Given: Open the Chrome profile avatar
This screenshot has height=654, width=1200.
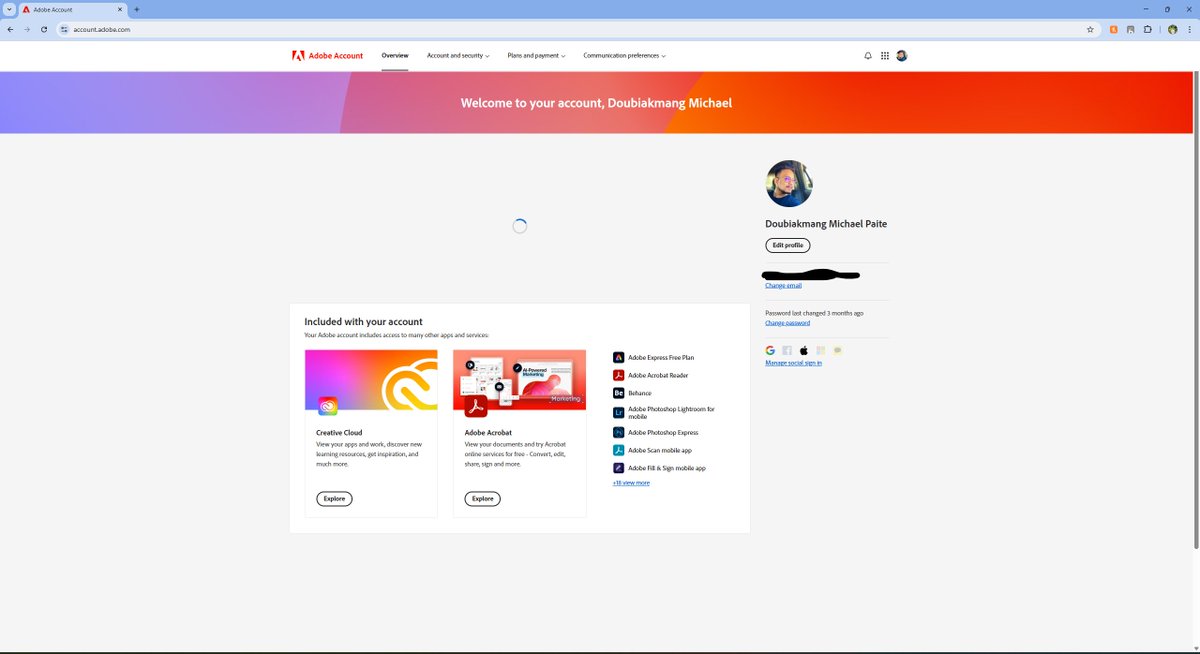Looking at the screenshot, I should [x=1172, y=29].
